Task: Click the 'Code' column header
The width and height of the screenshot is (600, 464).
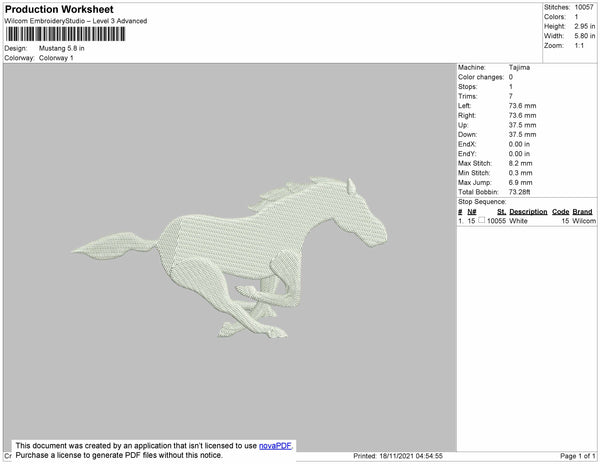Action: [x=561, y=212]
